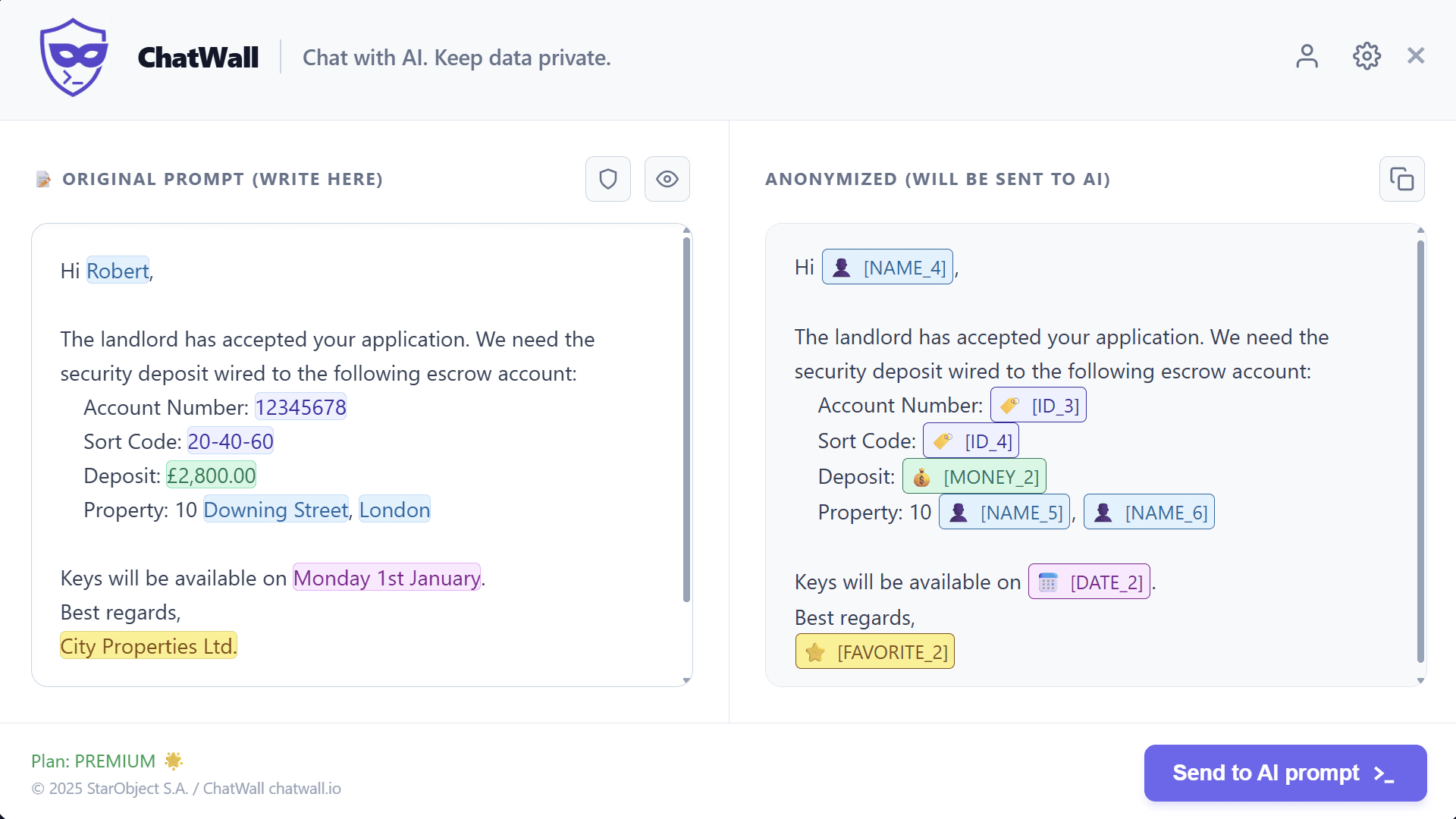
Task: Click the [NAME_6] person token
Action: tap(1149, 512)
